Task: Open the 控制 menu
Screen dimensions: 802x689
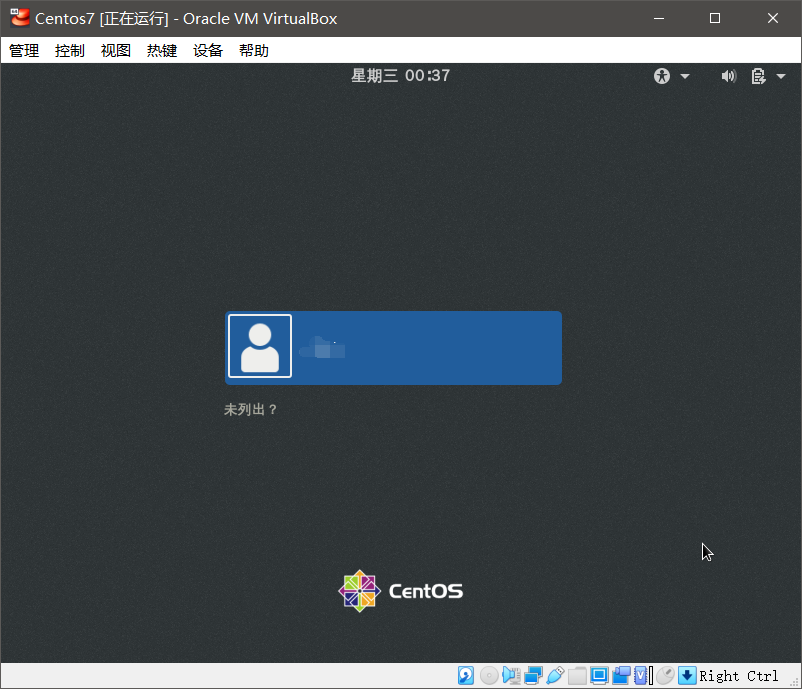Action: pos(70,50)
